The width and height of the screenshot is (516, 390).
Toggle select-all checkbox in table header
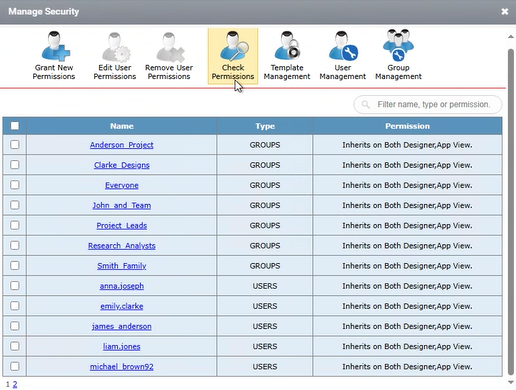[15, 126]
